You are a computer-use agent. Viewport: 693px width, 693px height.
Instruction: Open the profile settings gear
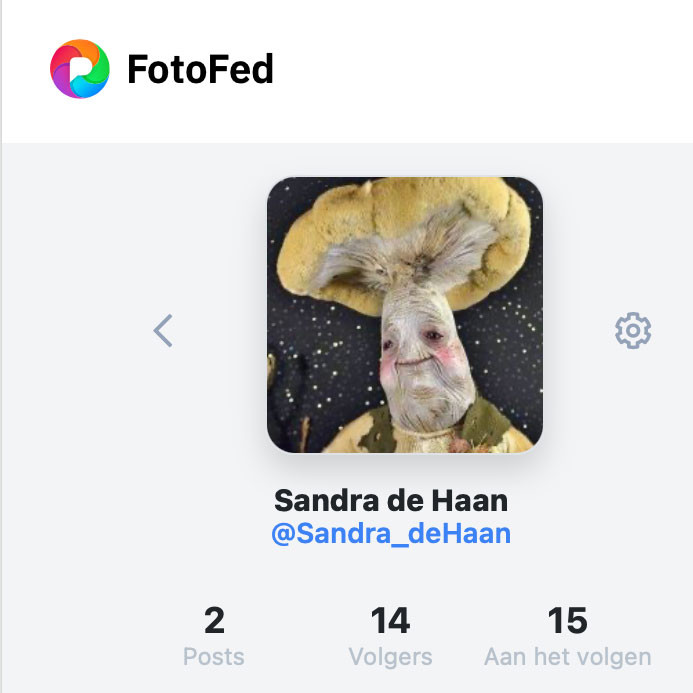tap(633, 331)
